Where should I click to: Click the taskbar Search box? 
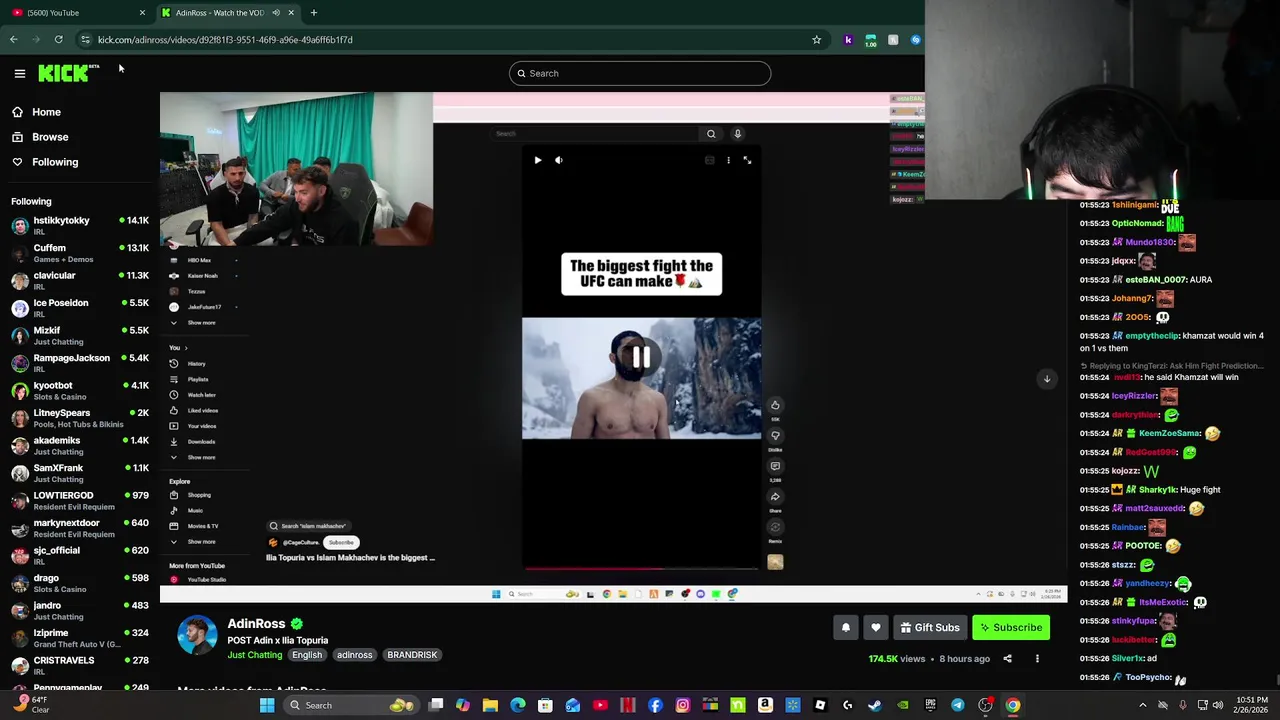click(x=352, y=706)
